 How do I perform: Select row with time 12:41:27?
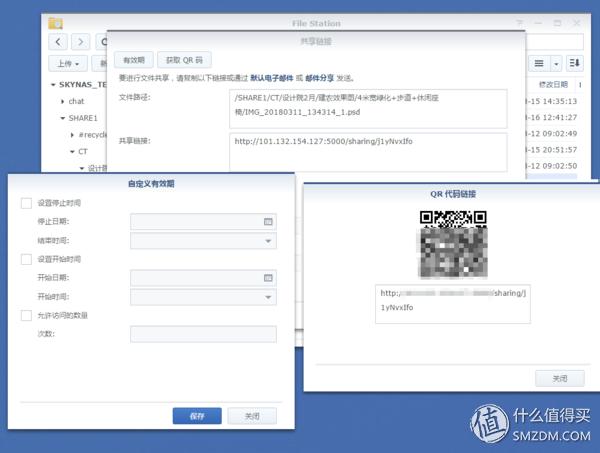point(551,117)
